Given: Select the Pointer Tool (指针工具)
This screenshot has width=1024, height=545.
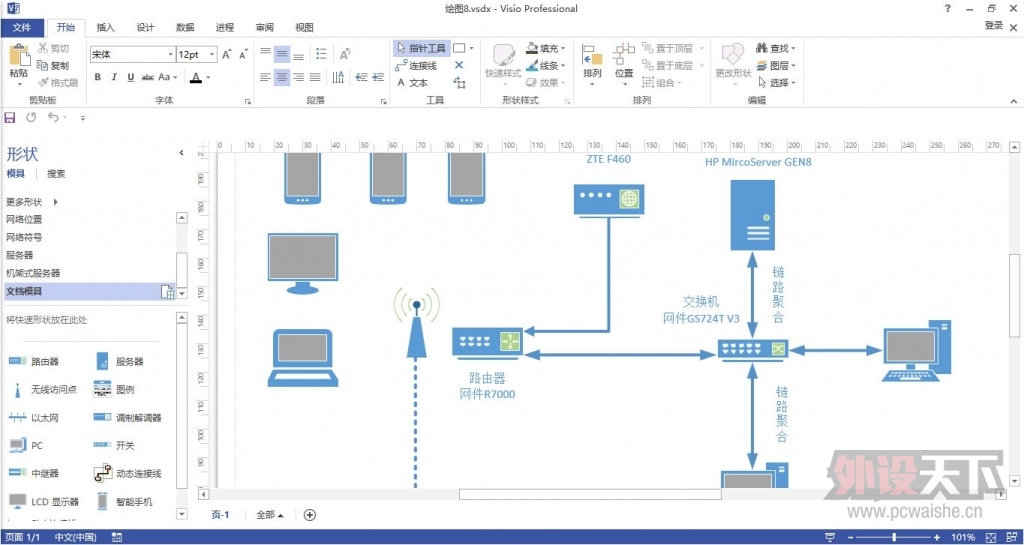Looking at the screenshot, I should point(421,48).
